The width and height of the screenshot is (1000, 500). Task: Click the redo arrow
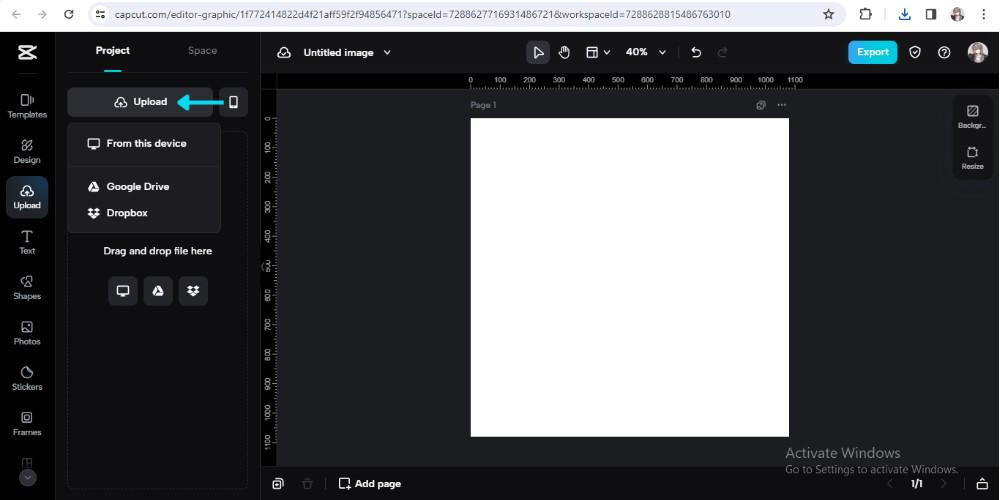coord(723,53)
